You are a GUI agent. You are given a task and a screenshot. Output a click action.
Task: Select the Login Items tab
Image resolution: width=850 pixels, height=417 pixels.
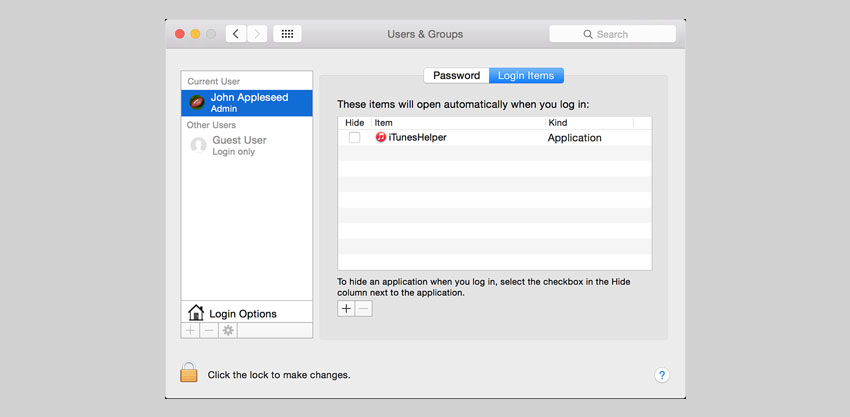pos(527,76)
